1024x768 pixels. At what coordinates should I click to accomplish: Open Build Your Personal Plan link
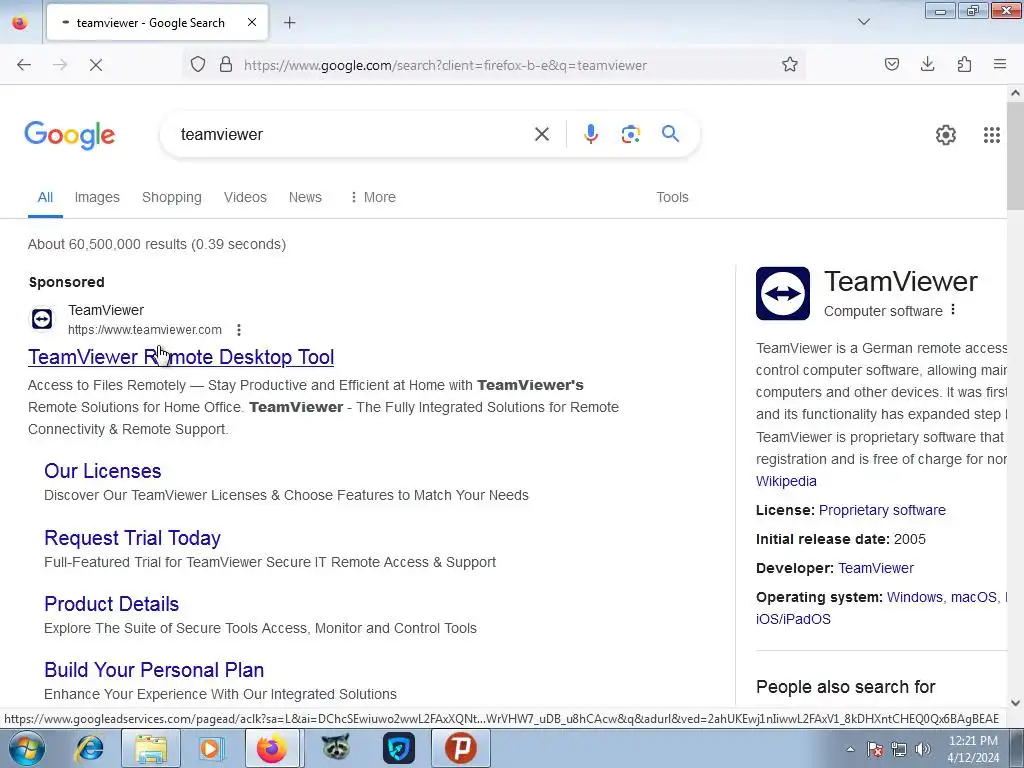154,670
